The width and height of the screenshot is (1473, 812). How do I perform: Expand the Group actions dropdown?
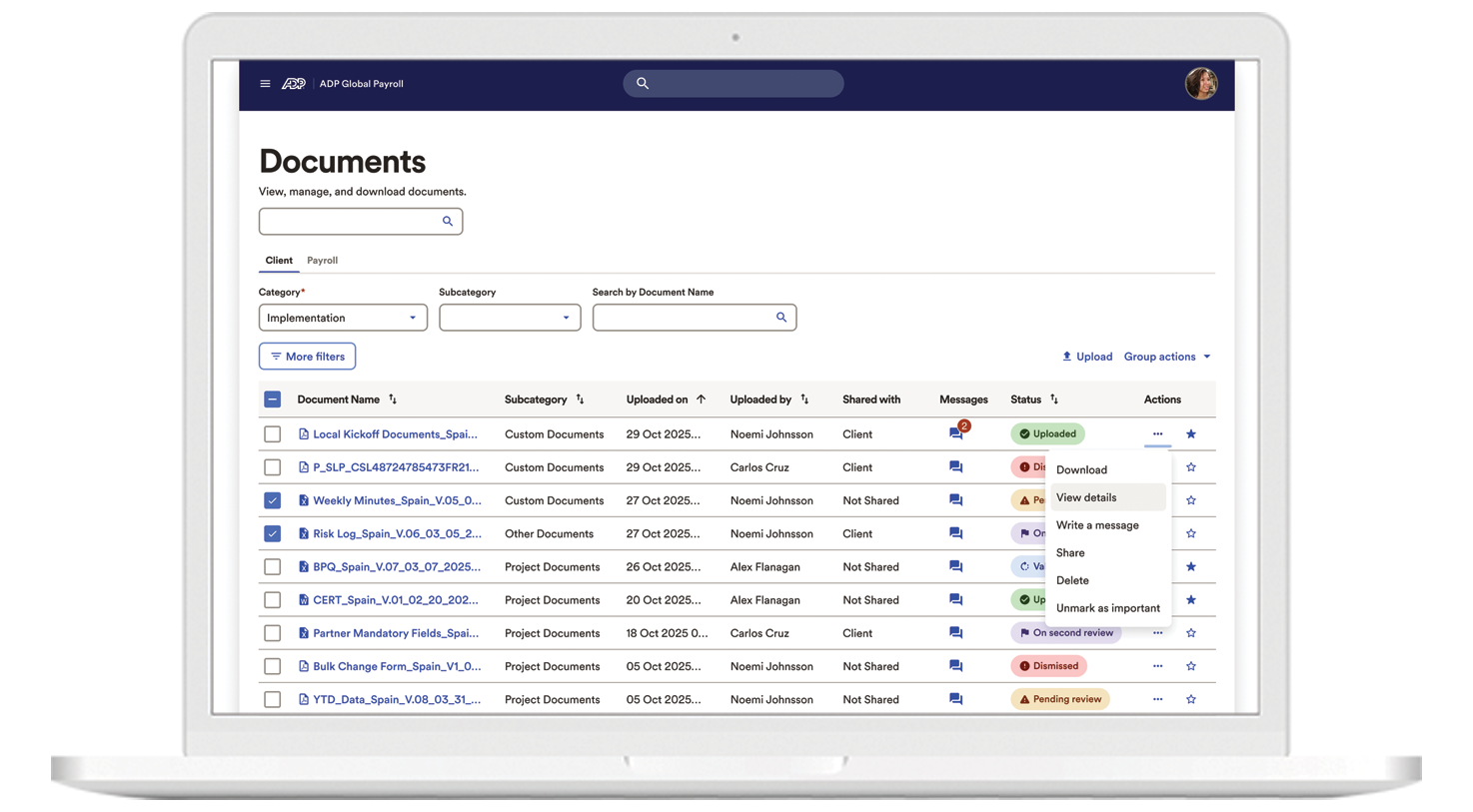(1166, 357)
